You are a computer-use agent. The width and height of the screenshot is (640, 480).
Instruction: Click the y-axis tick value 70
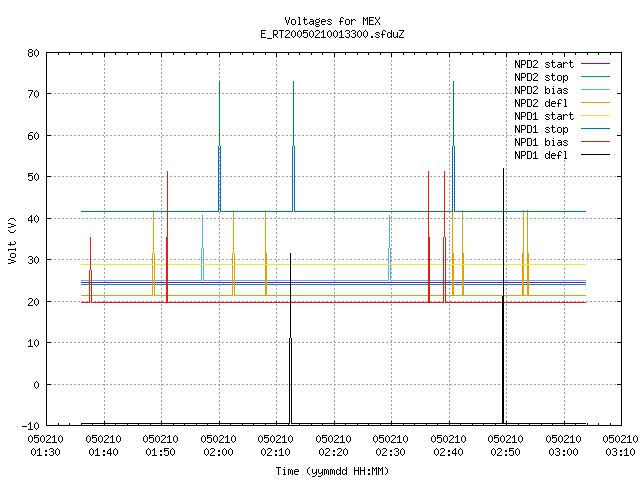coord(33,94)
